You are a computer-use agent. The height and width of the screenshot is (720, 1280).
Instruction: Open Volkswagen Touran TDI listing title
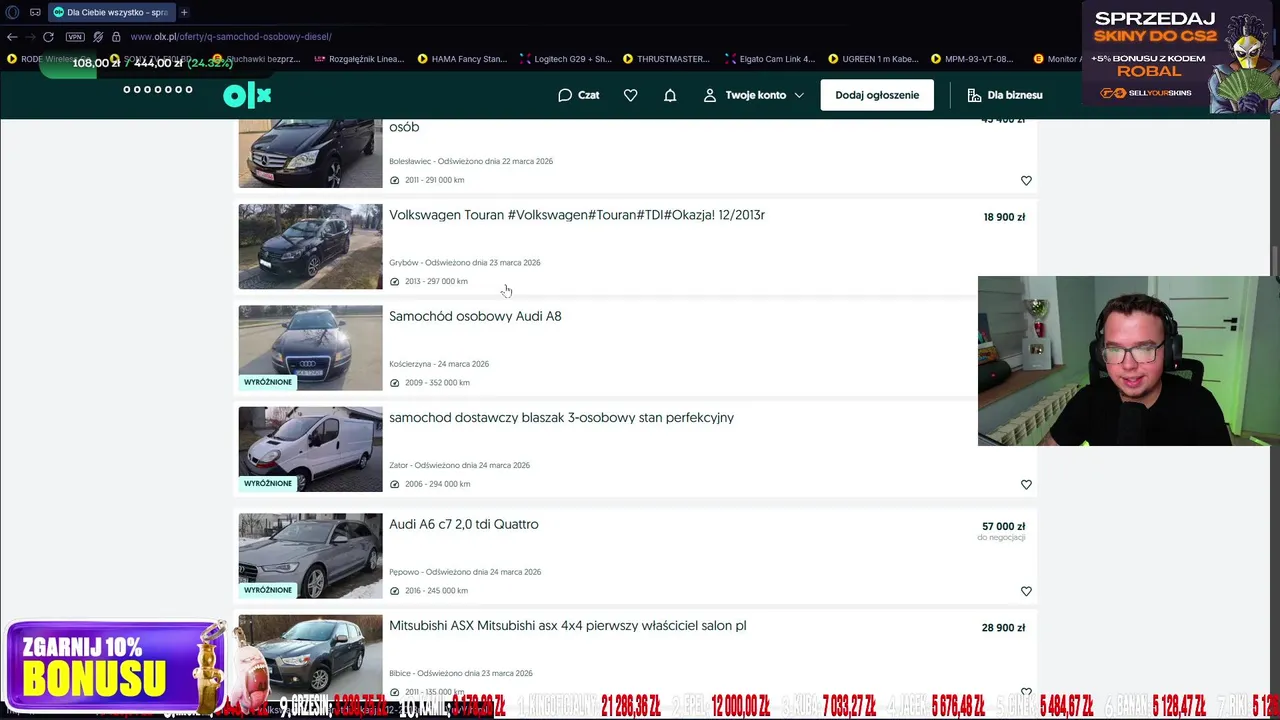click(x=577, y=215)
